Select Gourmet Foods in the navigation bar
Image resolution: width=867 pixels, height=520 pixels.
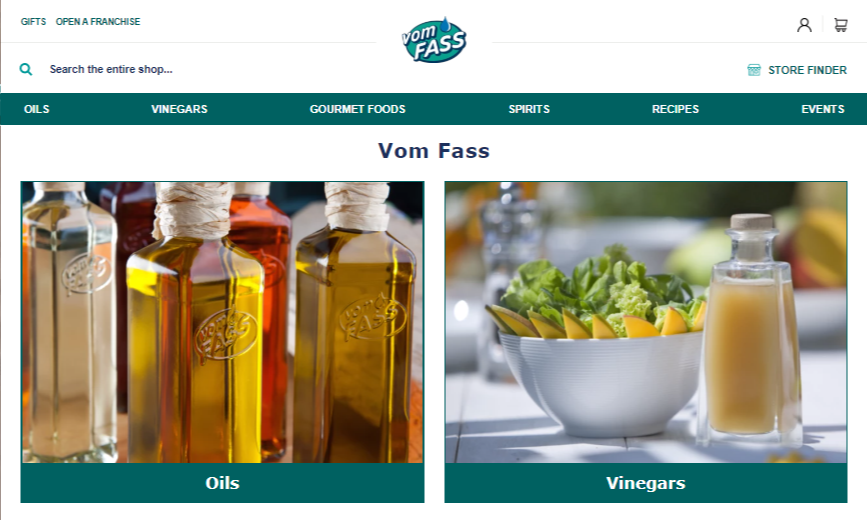(357, 109)
